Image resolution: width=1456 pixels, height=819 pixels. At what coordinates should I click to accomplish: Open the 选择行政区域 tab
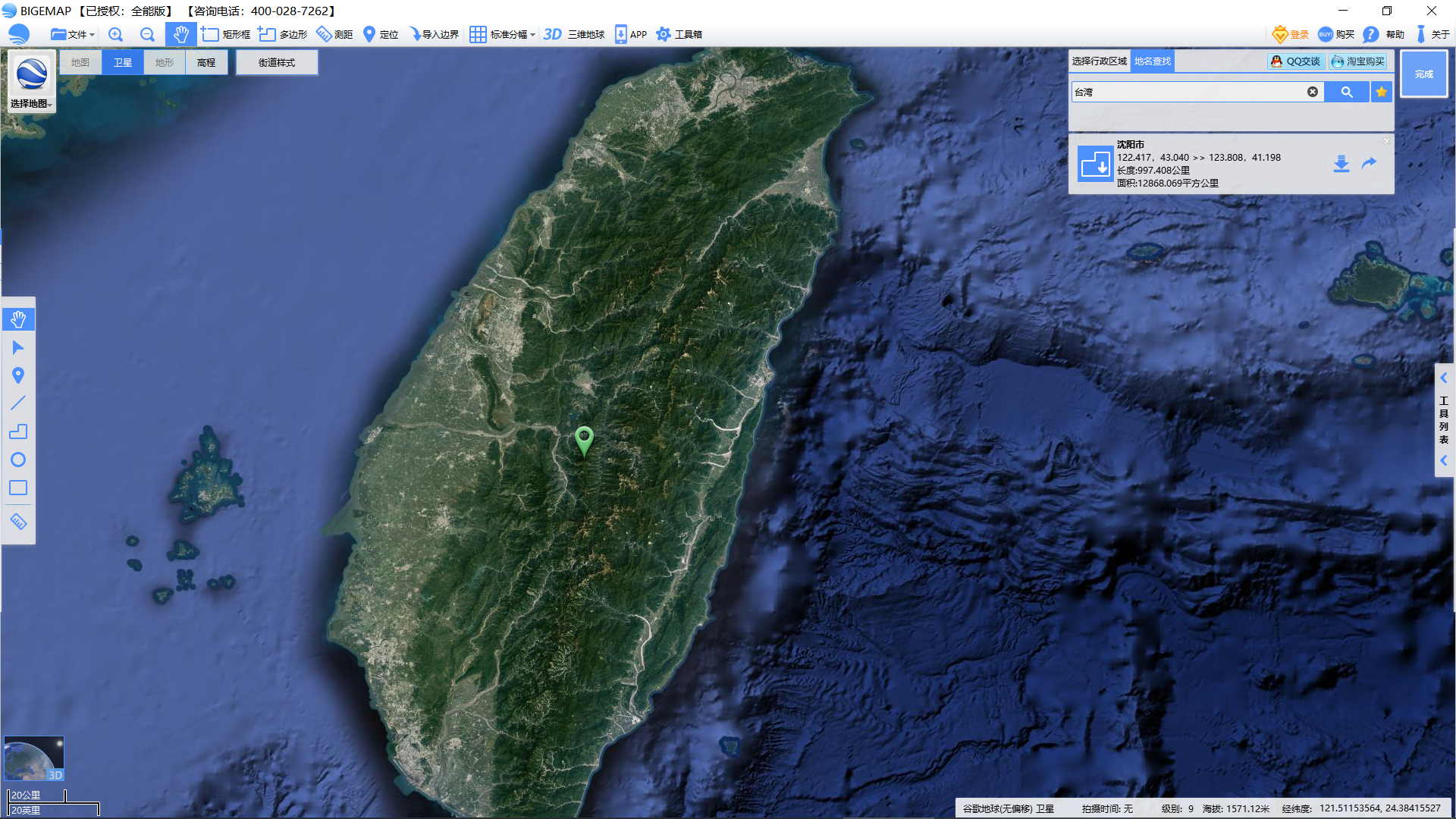point(1100,61)
